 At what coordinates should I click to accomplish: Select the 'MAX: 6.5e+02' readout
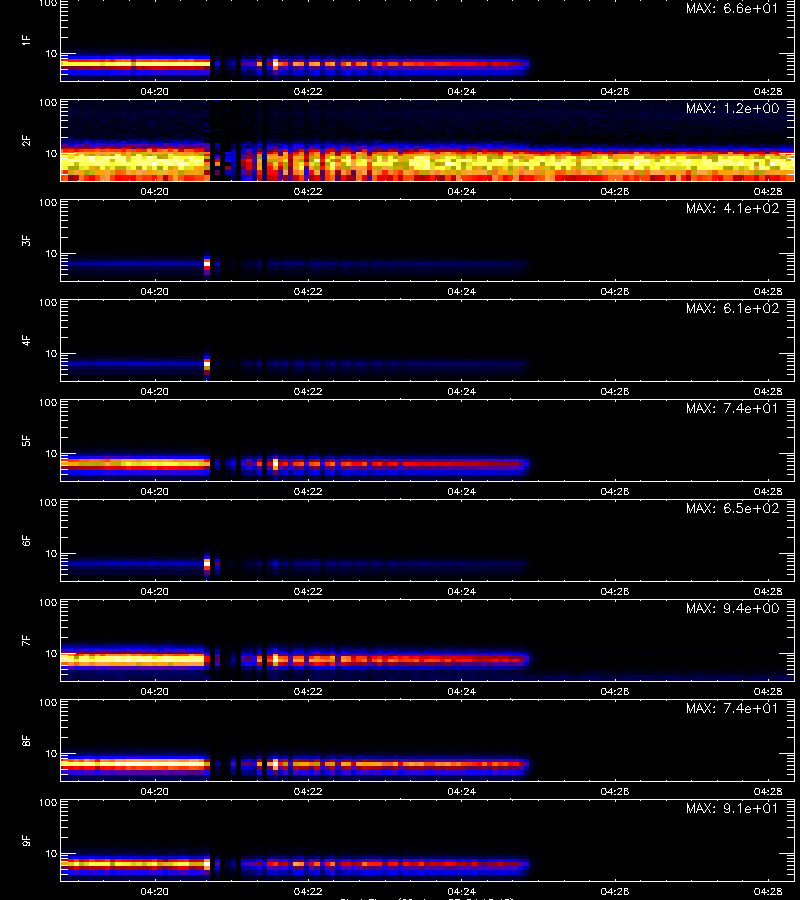pos(732,508)
